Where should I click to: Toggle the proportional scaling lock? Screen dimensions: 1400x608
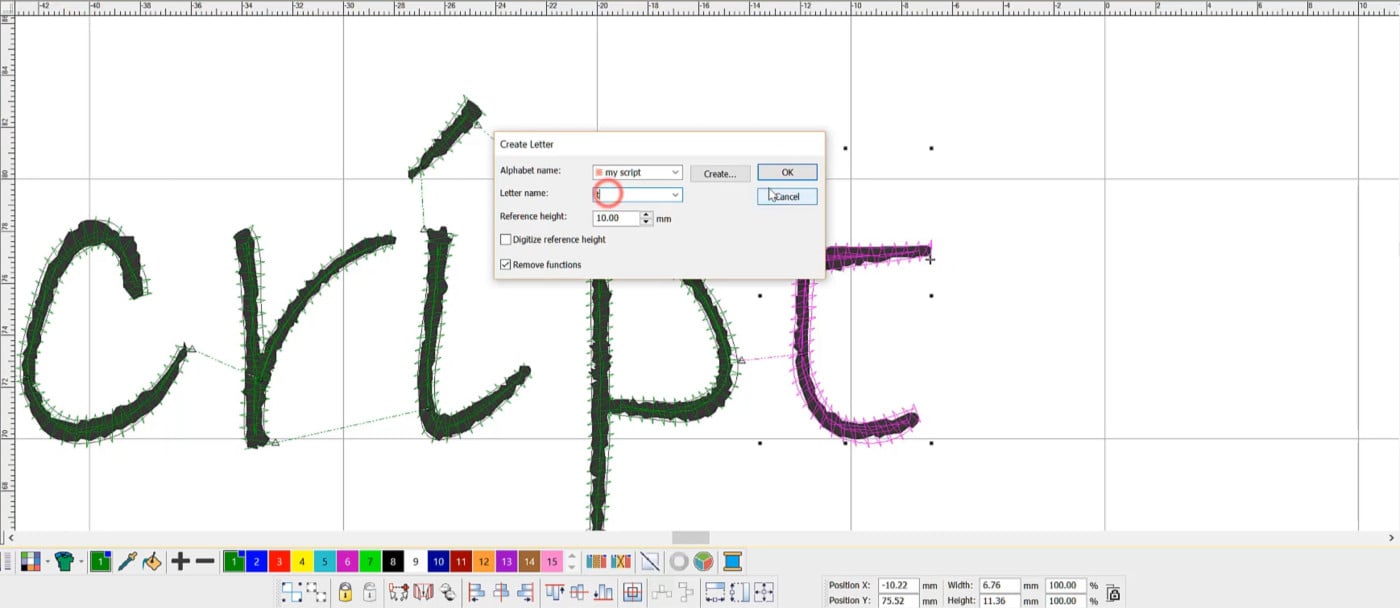[1113, 592]
